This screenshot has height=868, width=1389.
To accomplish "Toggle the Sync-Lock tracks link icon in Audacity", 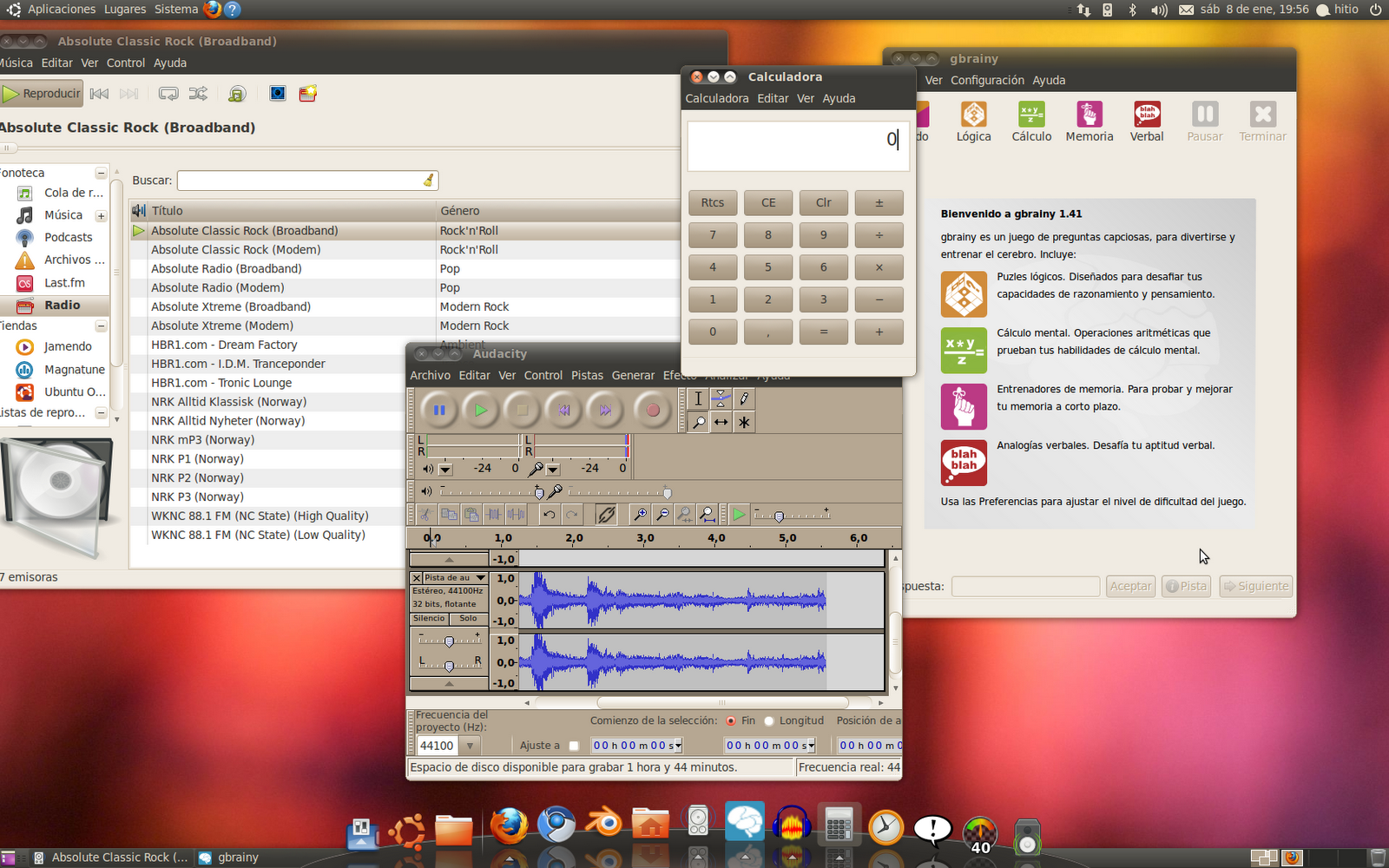I will (x=606, y=515).
